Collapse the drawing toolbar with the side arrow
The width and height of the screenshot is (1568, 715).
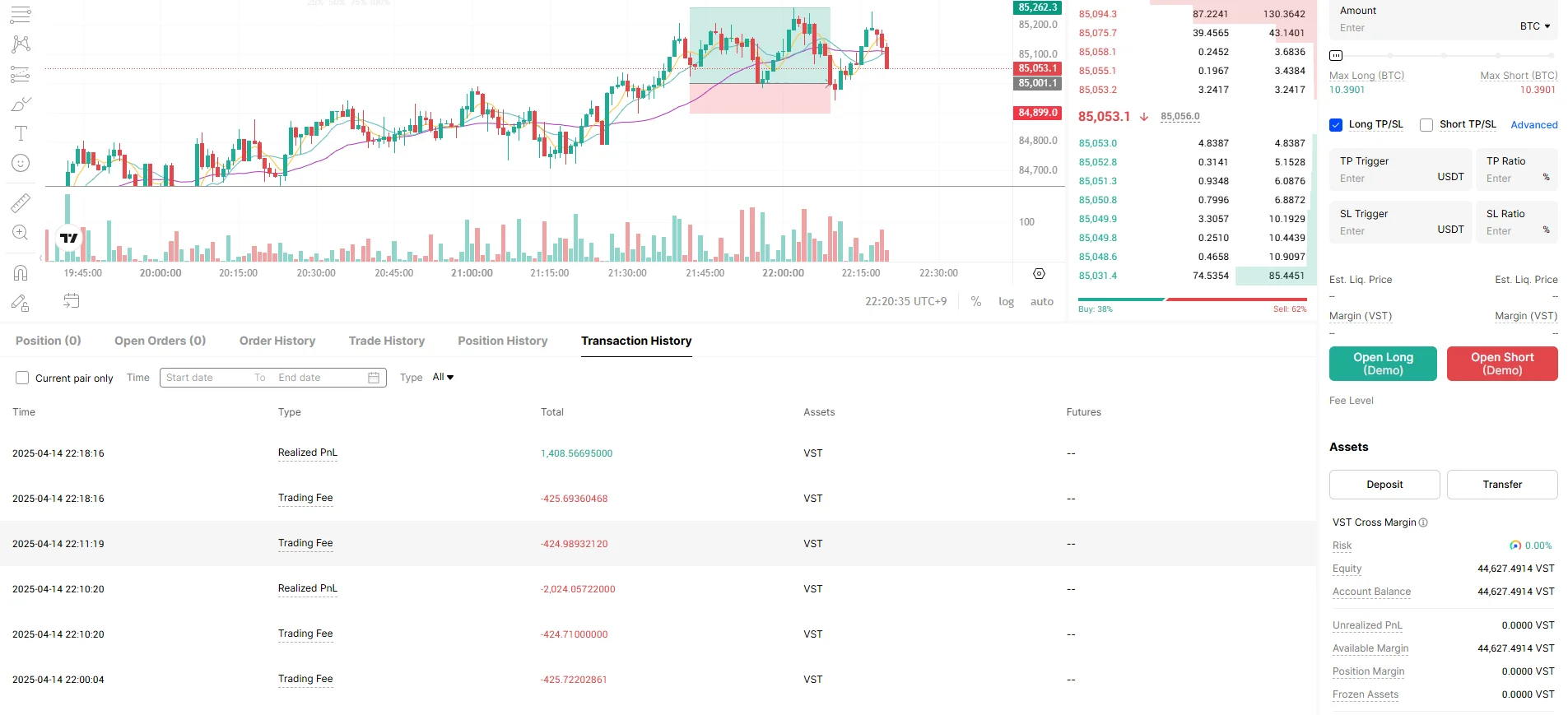coord(41,258)
